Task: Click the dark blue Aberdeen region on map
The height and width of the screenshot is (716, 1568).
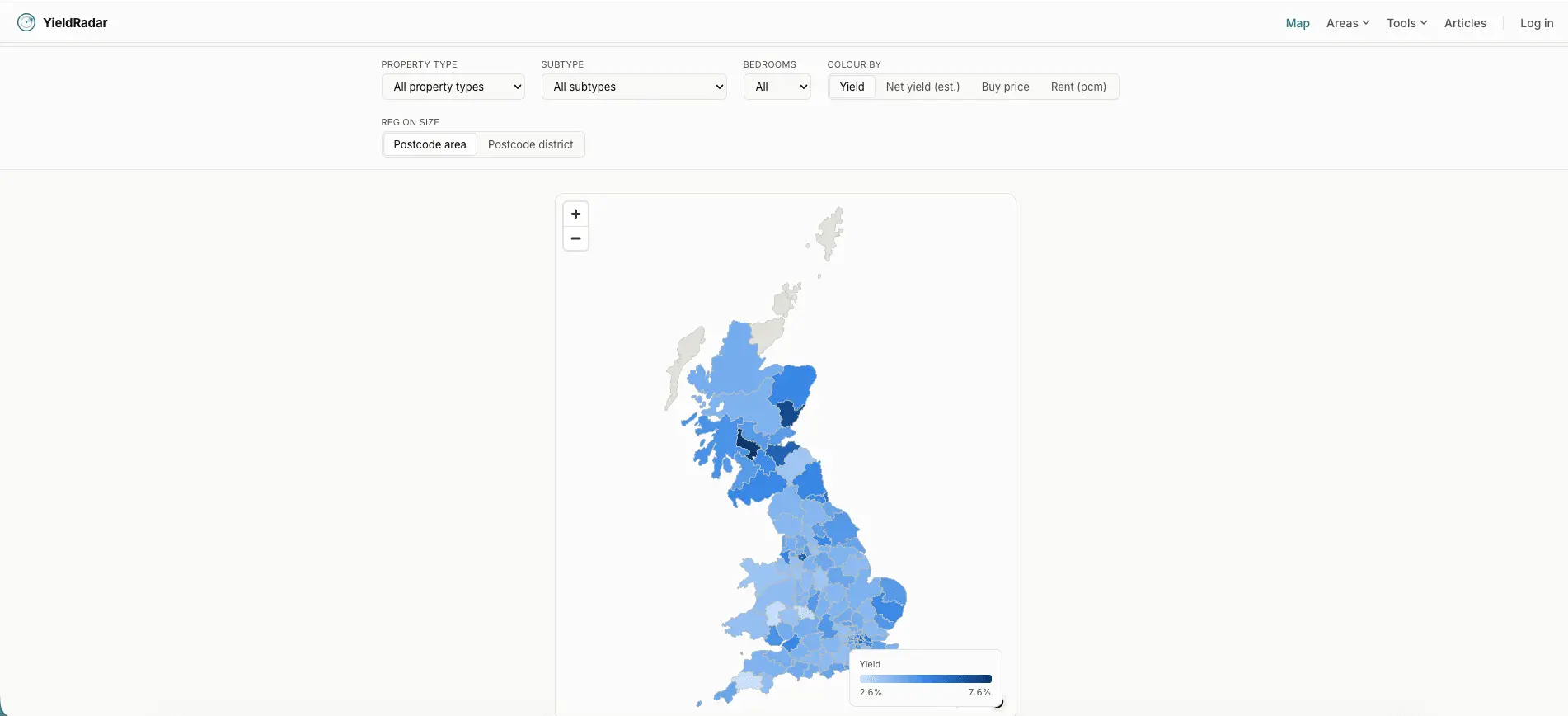Action: tap(790, 412)
